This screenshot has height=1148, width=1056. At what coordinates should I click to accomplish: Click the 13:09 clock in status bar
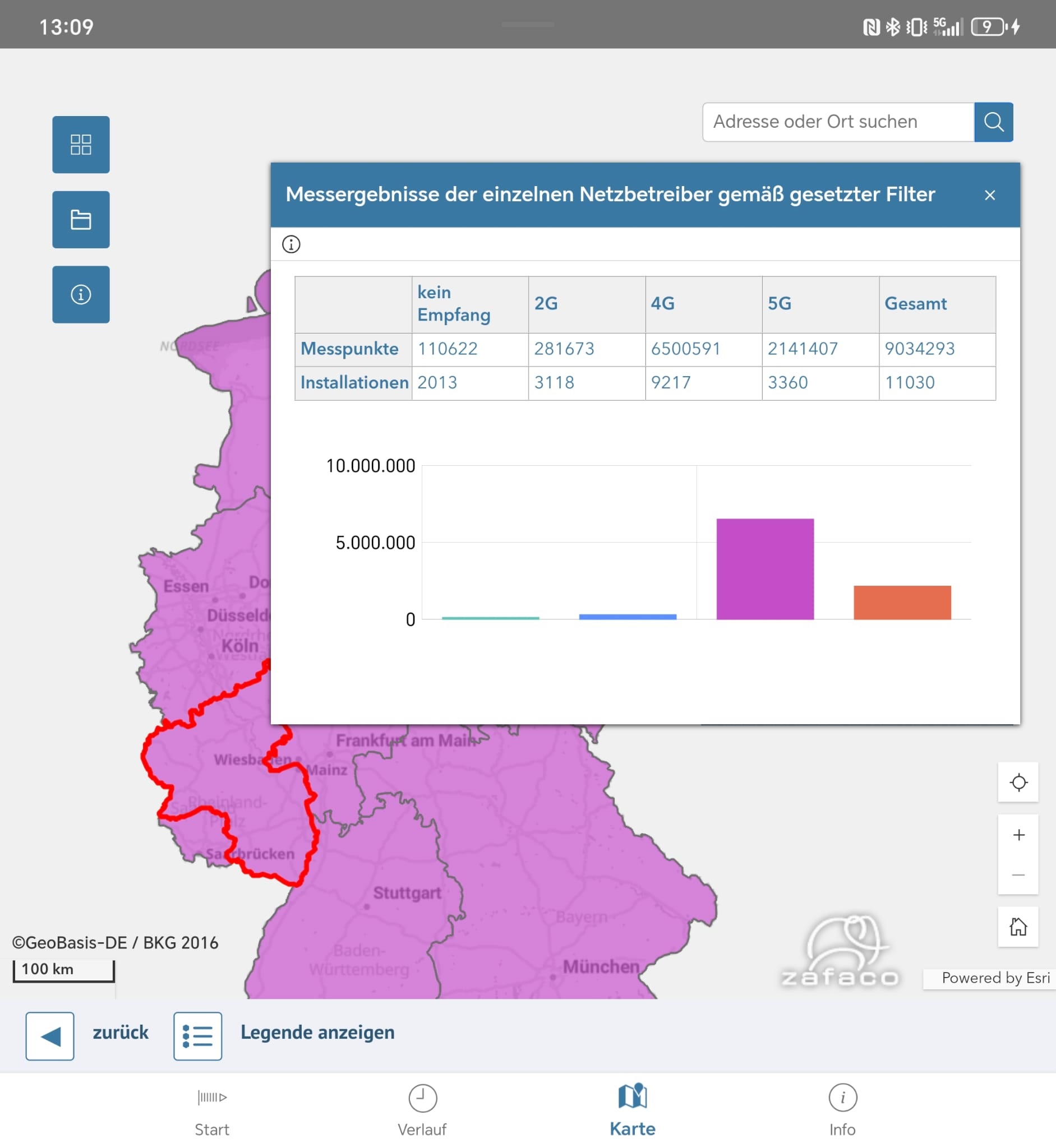66,27
